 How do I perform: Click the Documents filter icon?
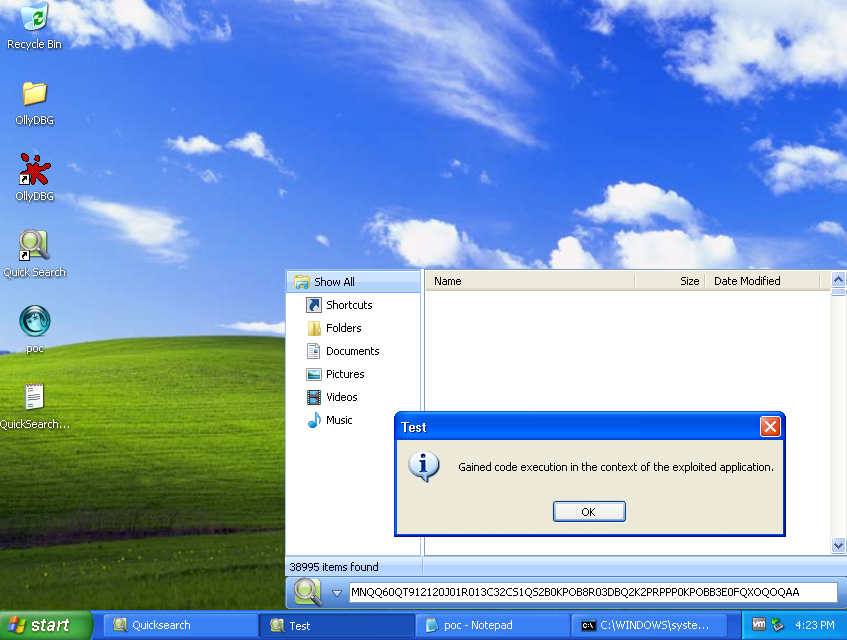point(314,351)
